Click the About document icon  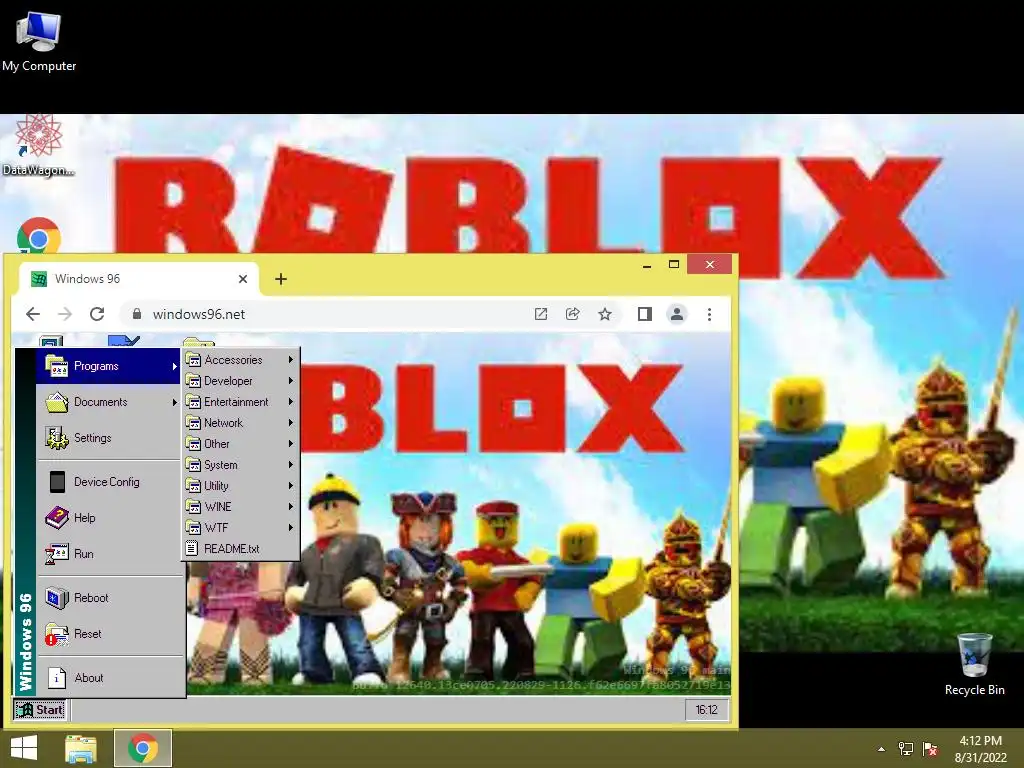pos(57,678)
